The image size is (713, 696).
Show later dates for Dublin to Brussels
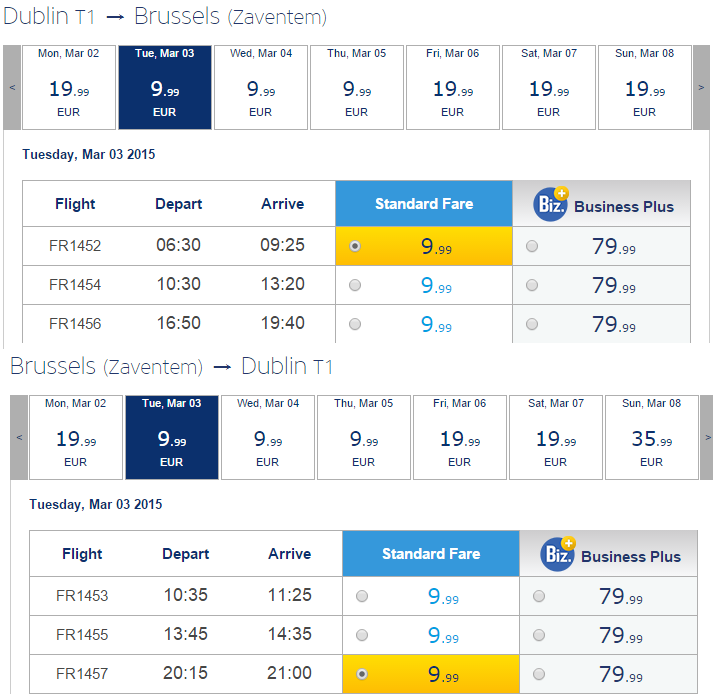coord(701,87)
